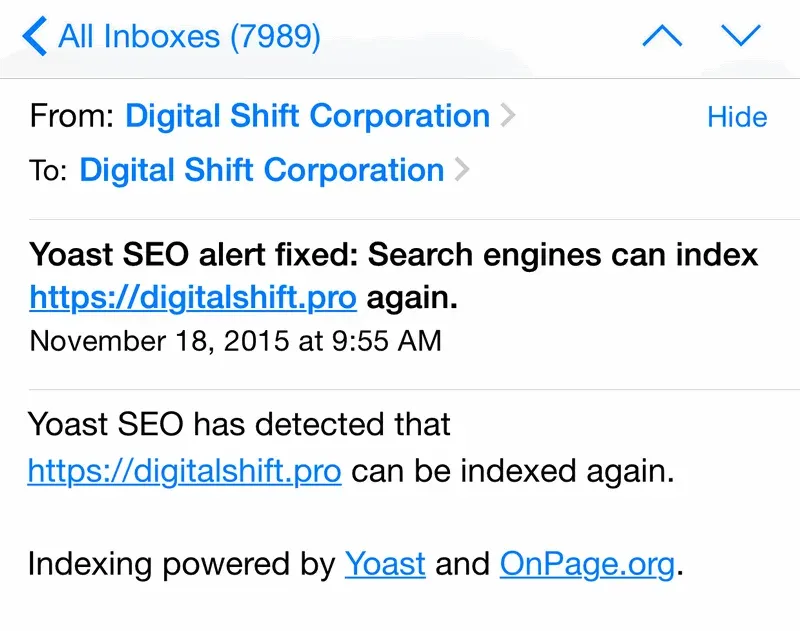The width and height of the screenshot is (800, 631).
Task: Tap the 'Indexing powered by' text
Action: [x=181, y=564]
